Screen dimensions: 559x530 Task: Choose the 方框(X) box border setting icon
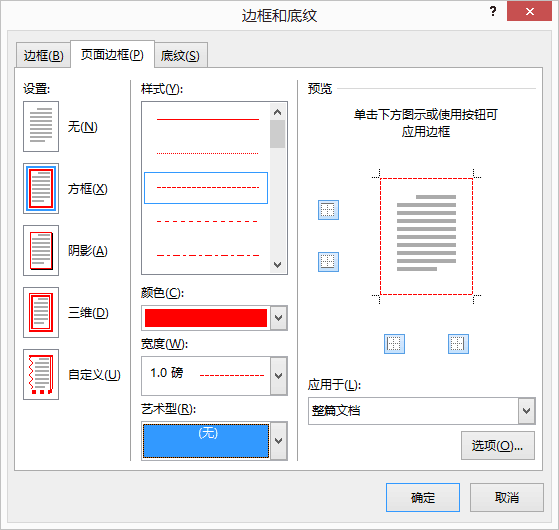(x=41, y=189)
